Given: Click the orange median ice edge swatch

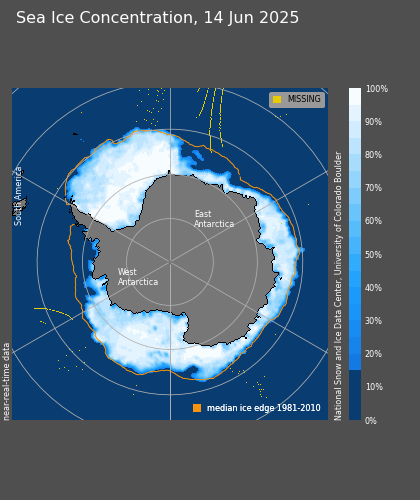Looking at the screenshot, I should (197, 408).
